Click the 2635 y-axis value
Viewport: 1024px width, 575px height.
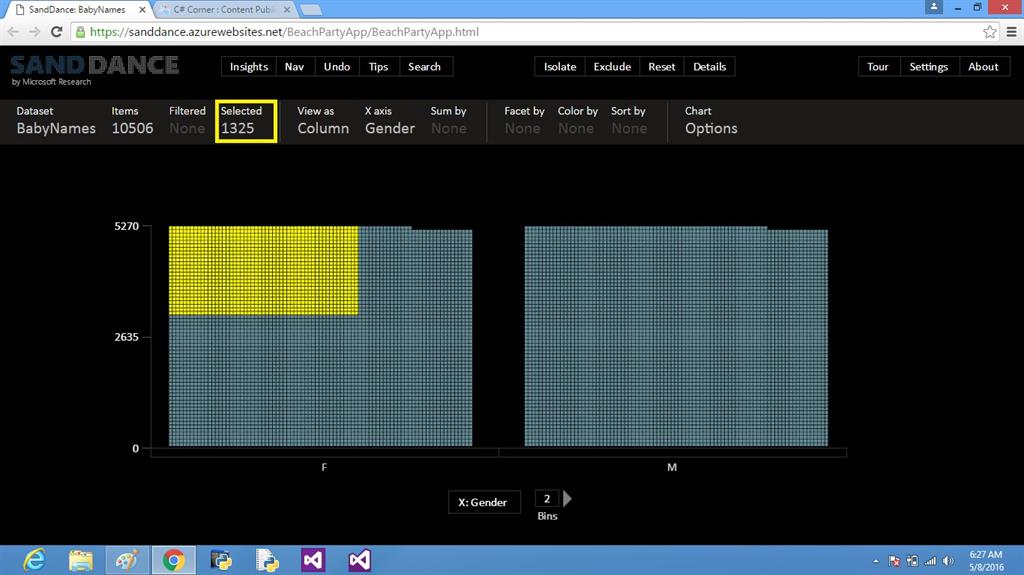pos(127,337)
